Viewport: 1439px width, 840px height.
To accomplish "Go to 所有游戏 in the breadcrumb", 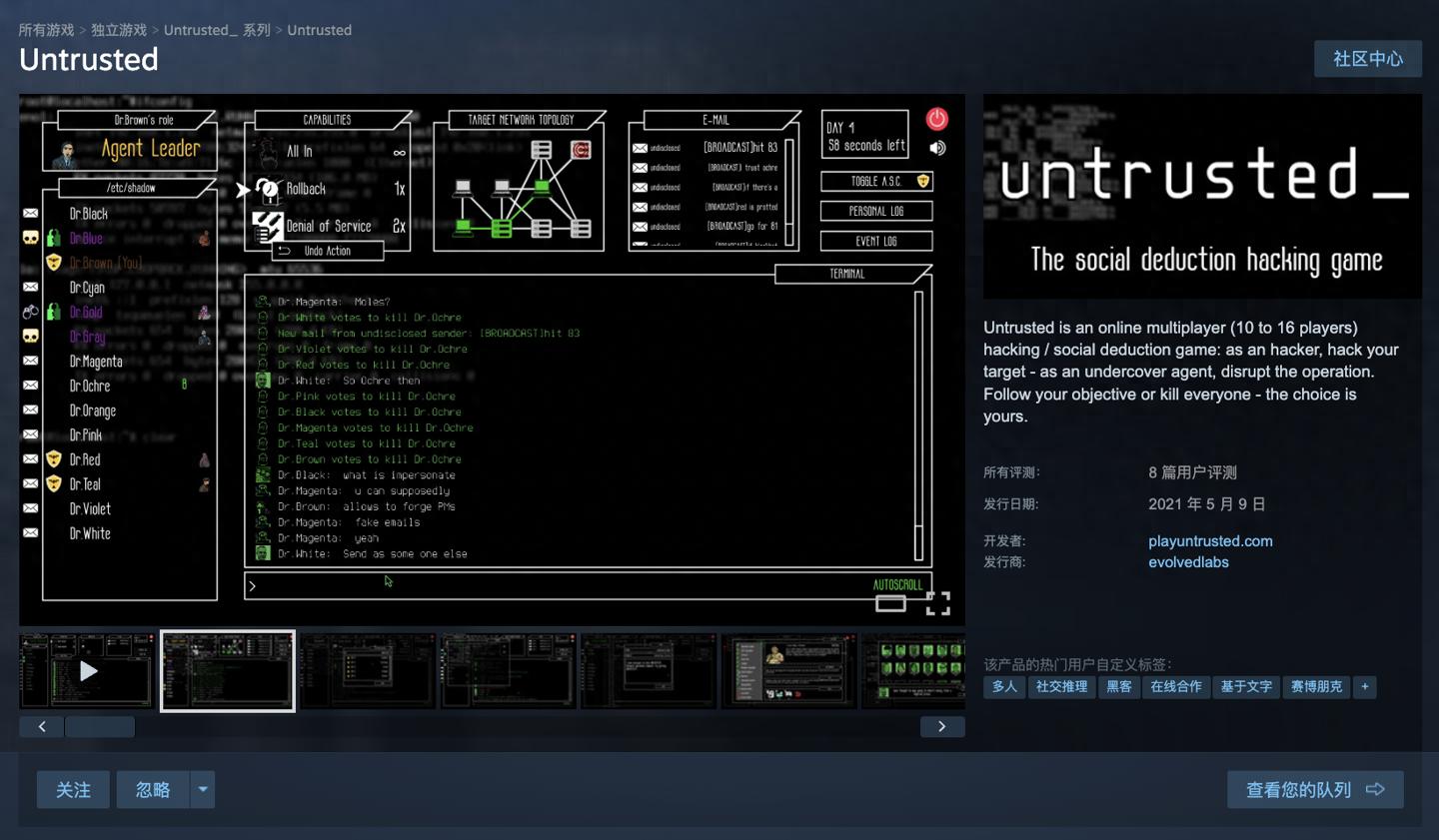I will [x=46, y=30].
